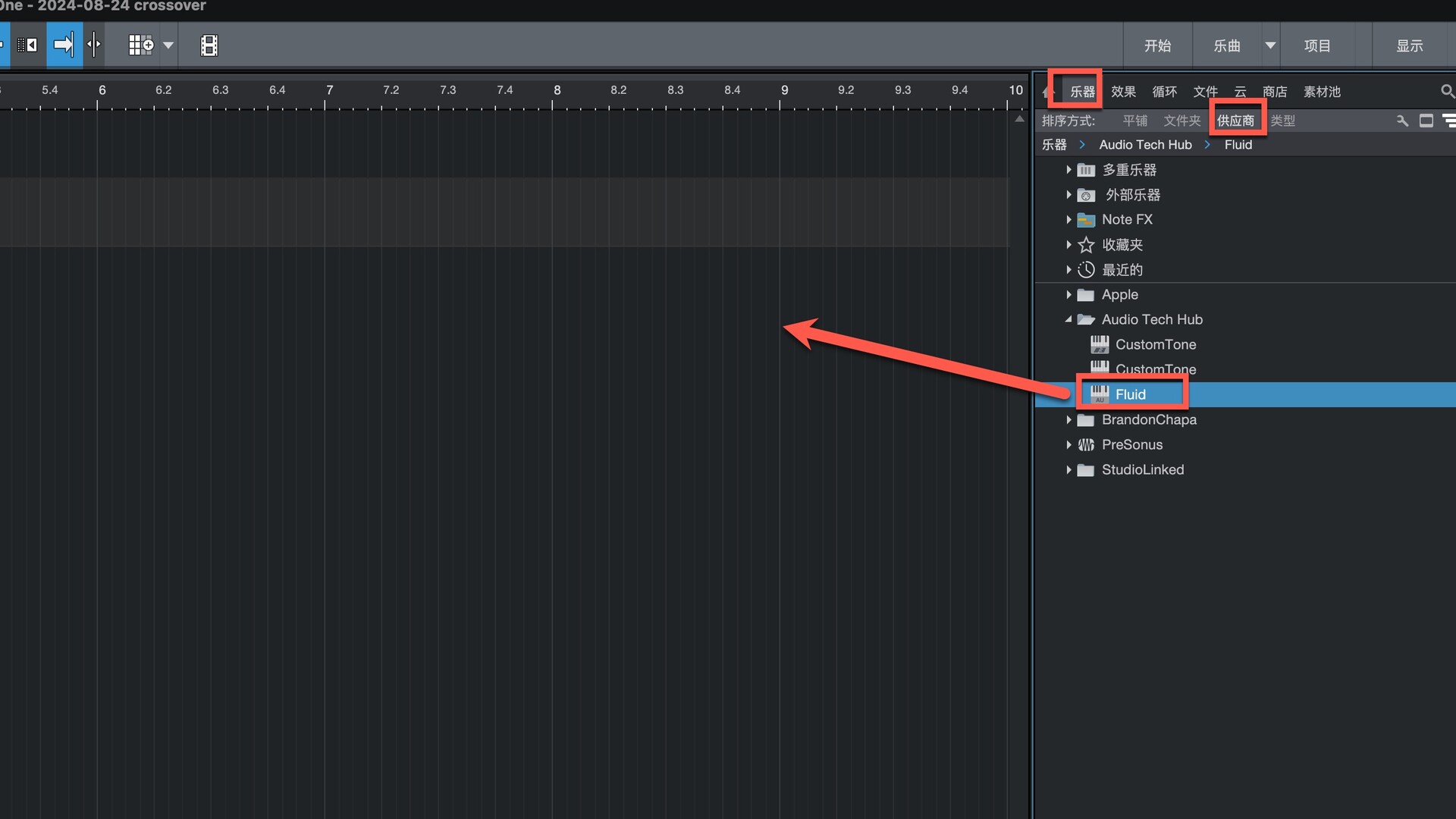
Task: Click the 开始 page button
Action: click(1157, 45)
